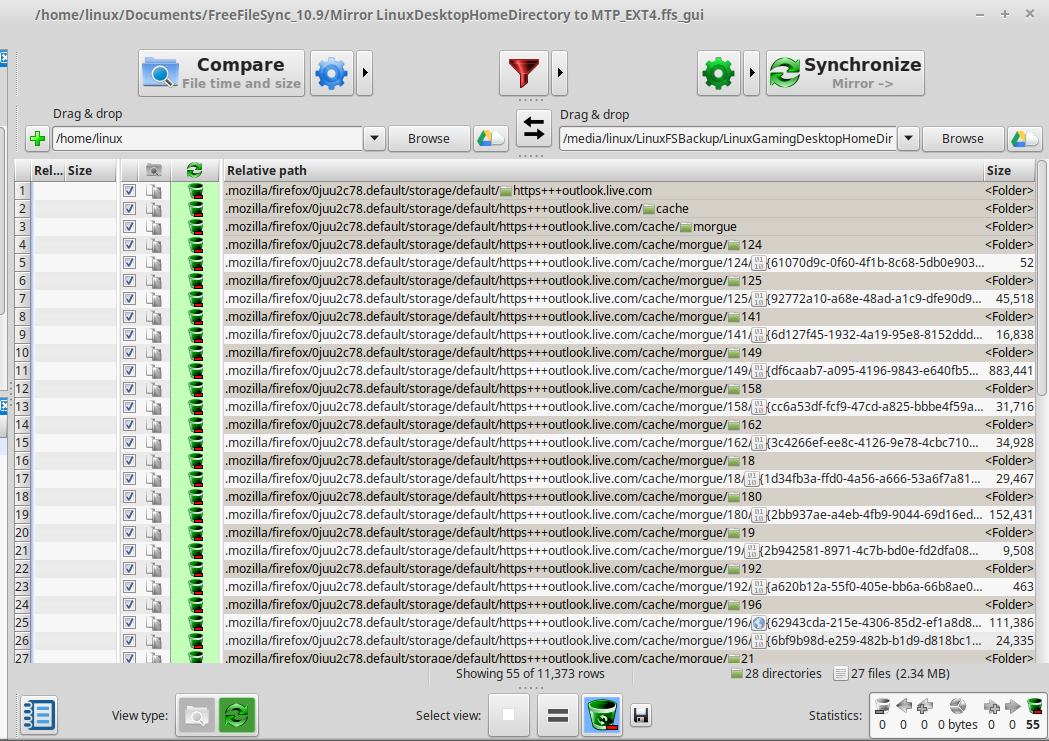The image size is (1049, 741).
Task: Uncheck row 1 checkbox
Action: pyautogui.click(x=129, y=191)
